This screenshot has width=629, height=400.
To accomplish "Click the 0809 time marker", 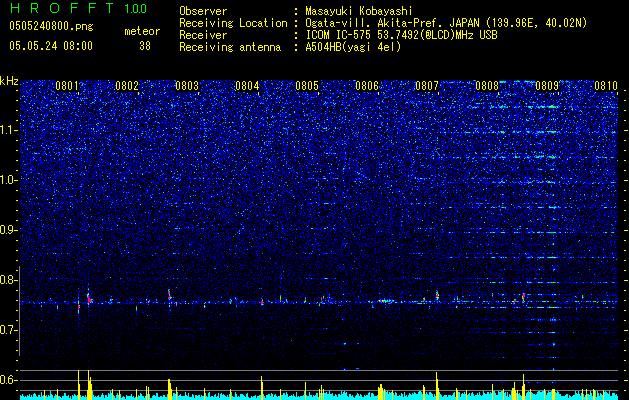I will tap(547, 85).
